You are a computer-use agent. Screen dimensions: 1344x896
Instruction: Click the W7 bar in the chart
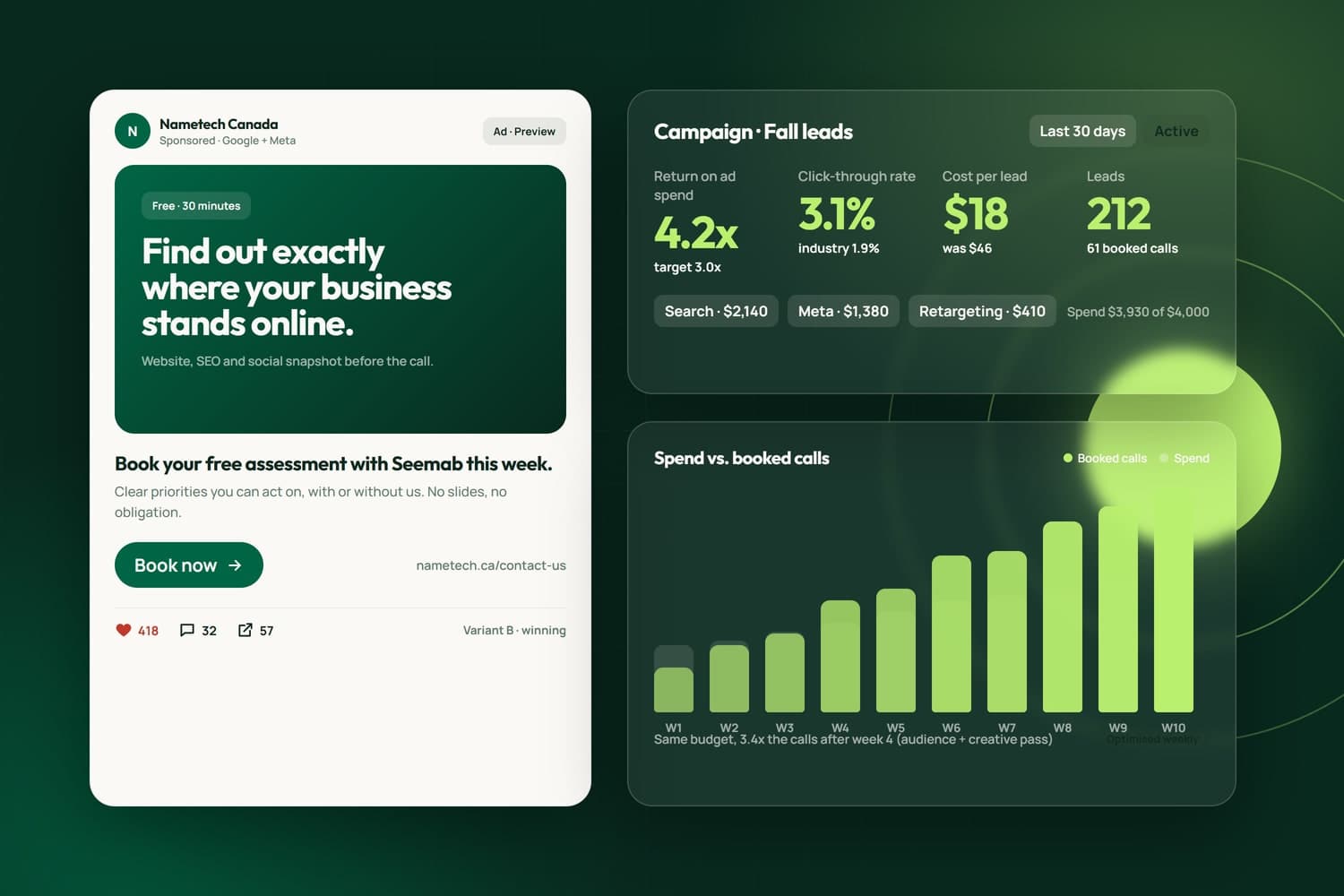(1007, 632)
